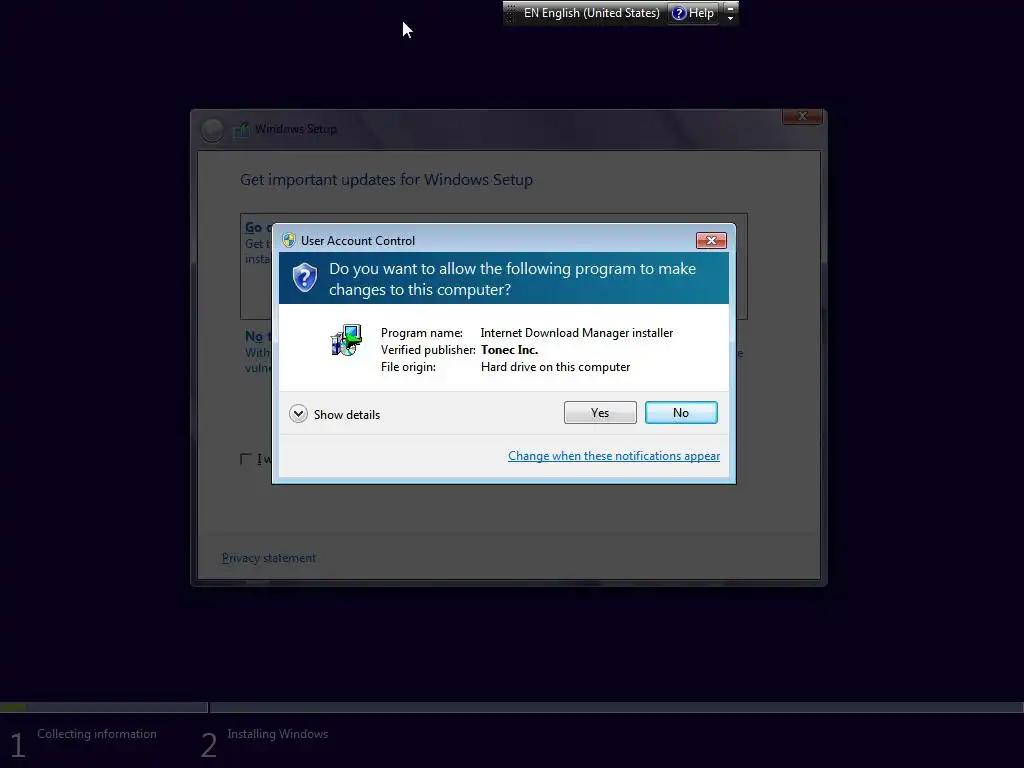The image size is (1024, 768).
Task: Click the Installing Windows step label
Action: pyautogui.click(x=278, y=734)
